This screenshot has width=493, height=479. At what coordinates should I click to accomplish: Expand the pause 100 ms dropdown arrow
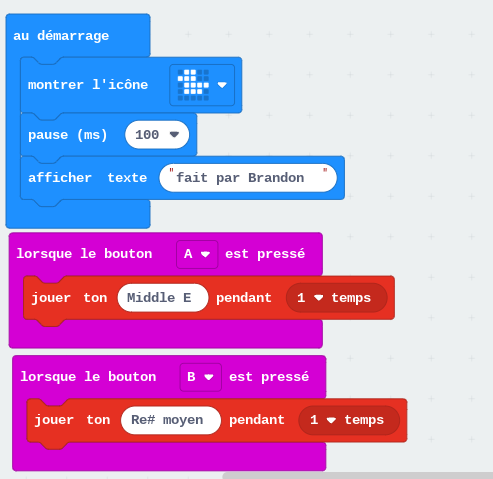click(174, 135)
